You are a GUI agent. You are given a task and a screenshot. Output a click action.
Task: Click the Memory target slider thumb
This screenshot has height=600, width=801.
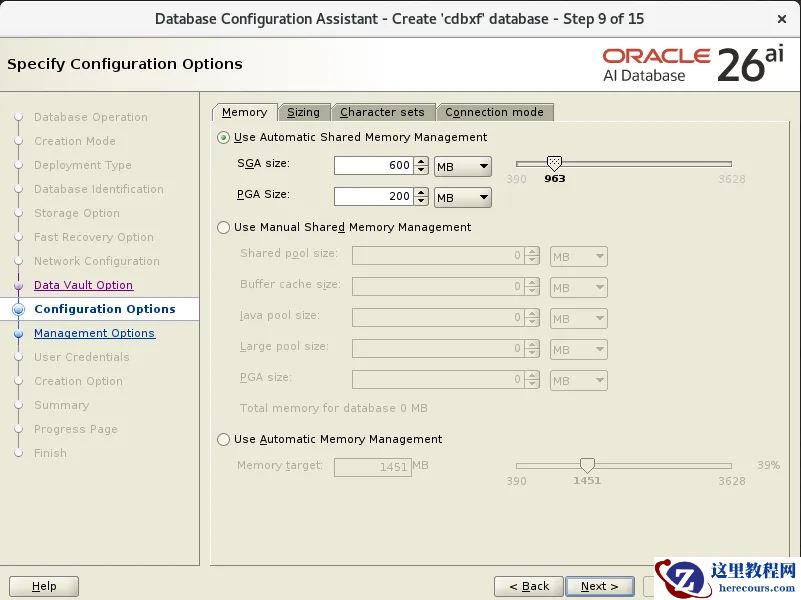click(587, 465)
